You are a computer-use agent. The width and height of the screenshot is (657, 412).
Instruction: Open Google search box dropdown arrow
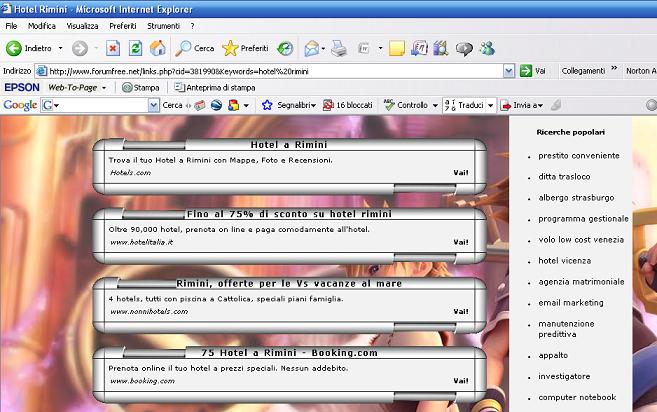154,105
